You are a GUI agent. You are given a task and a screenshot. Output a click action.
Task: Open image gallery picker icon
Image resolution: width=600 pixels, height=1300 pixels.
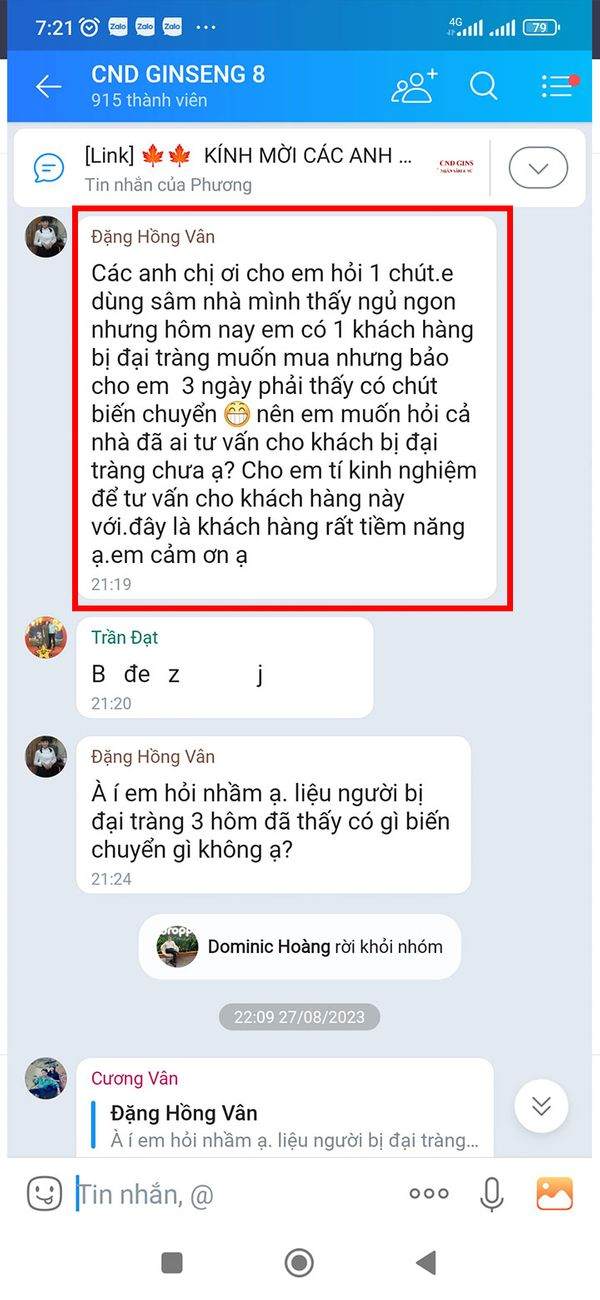tap(554, 1193)
